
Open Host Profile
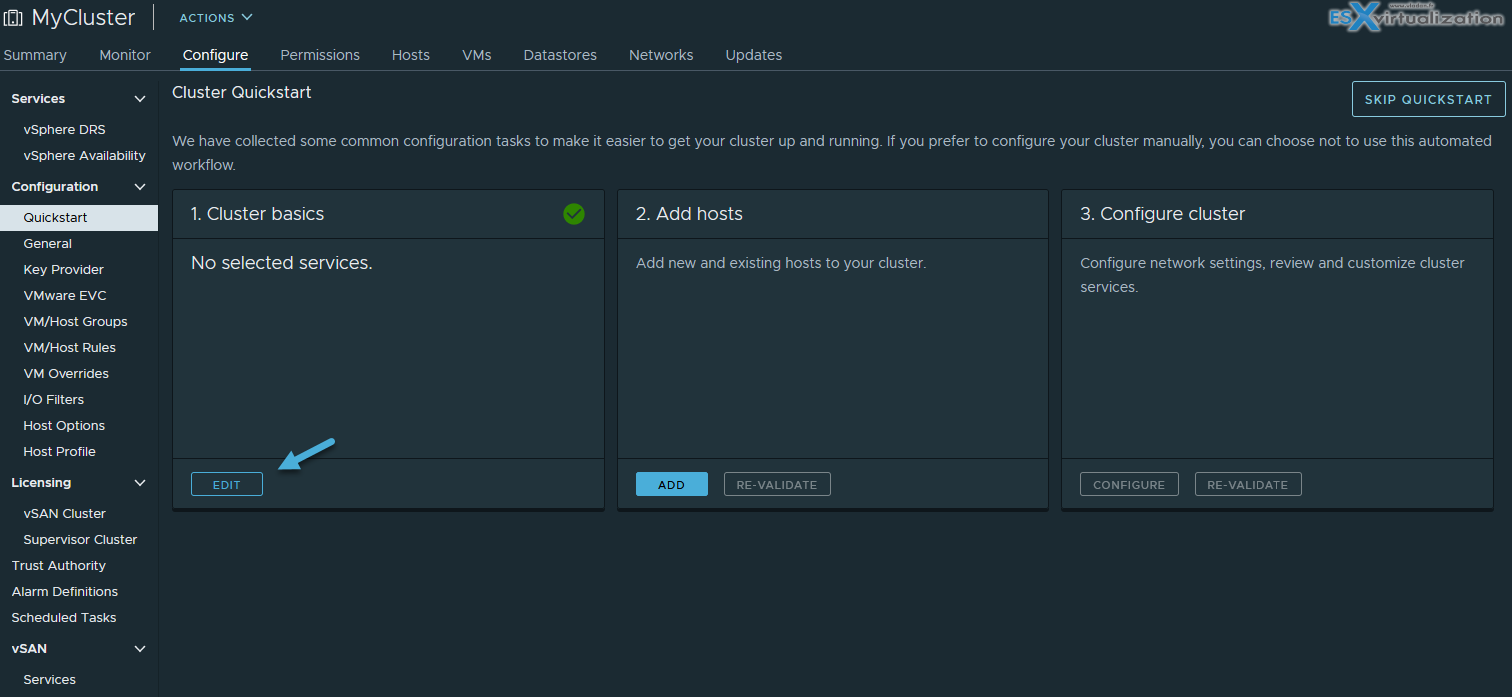click(60, 452)
